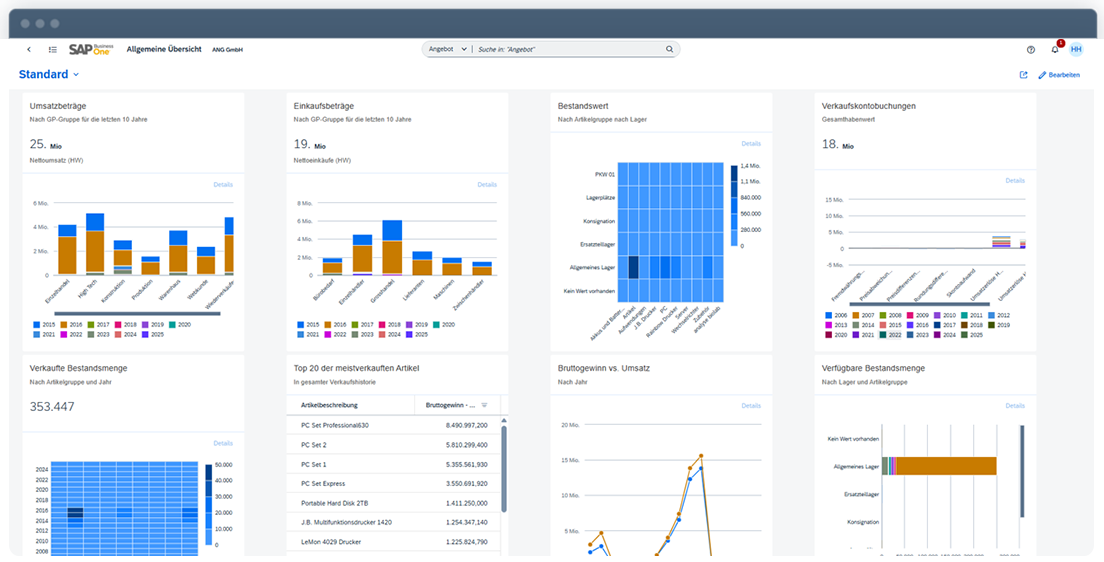Click the Bearbeiten edit button
This screenshot has height=562, width=1104.
pos(1059,75)
